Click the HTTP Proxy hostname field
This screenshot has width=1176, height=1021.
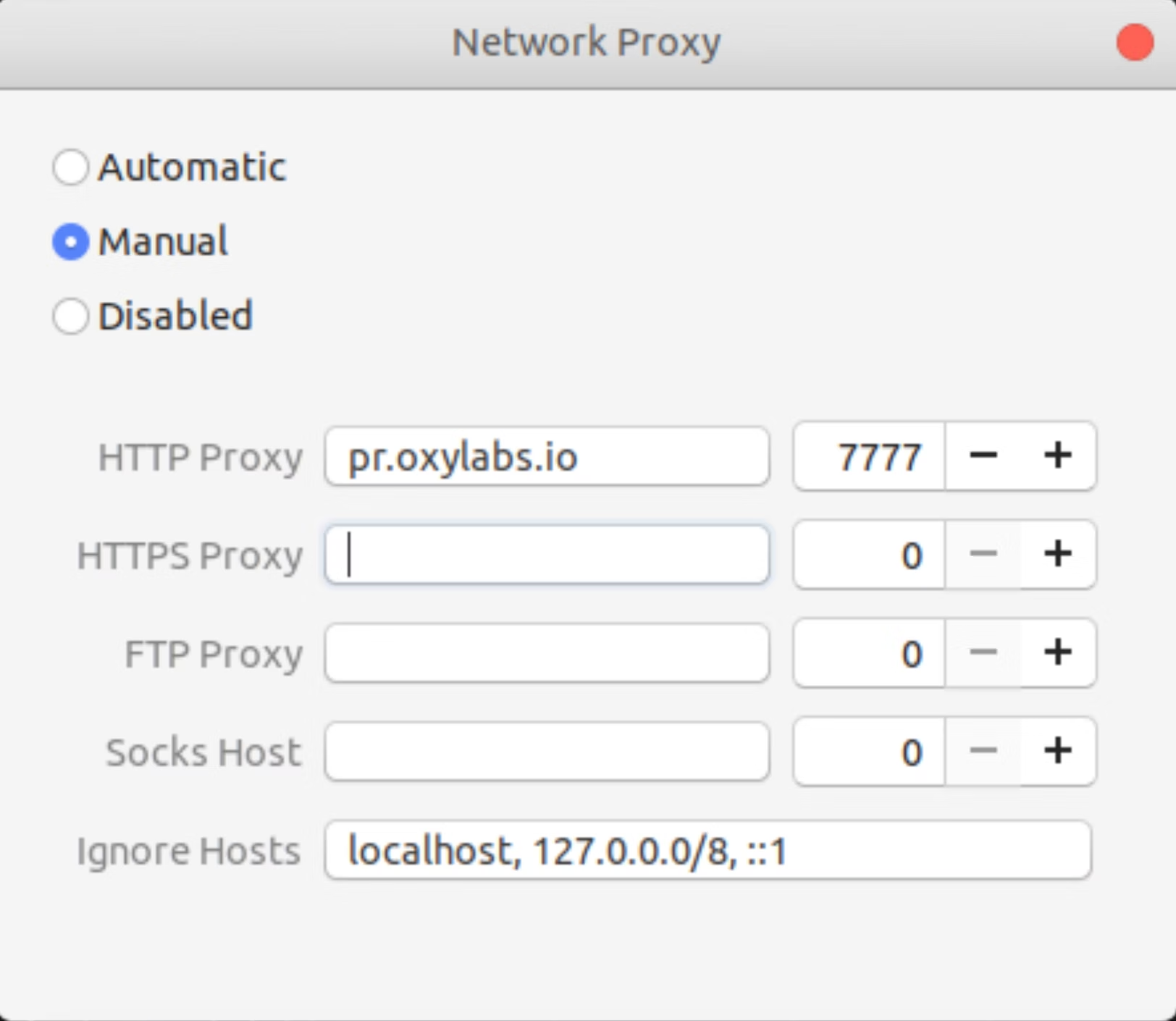(547, 455)
